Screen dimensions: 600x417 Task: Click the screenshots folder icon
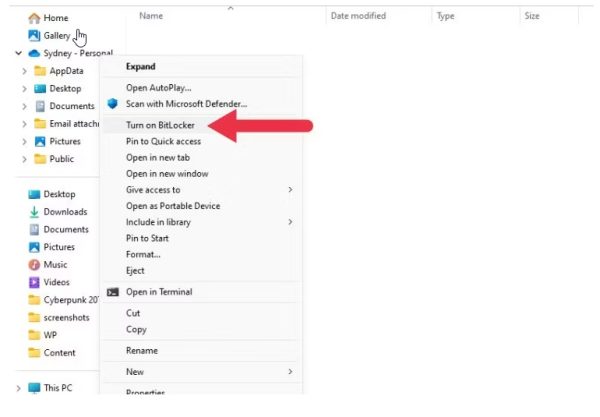click(34, 318)
